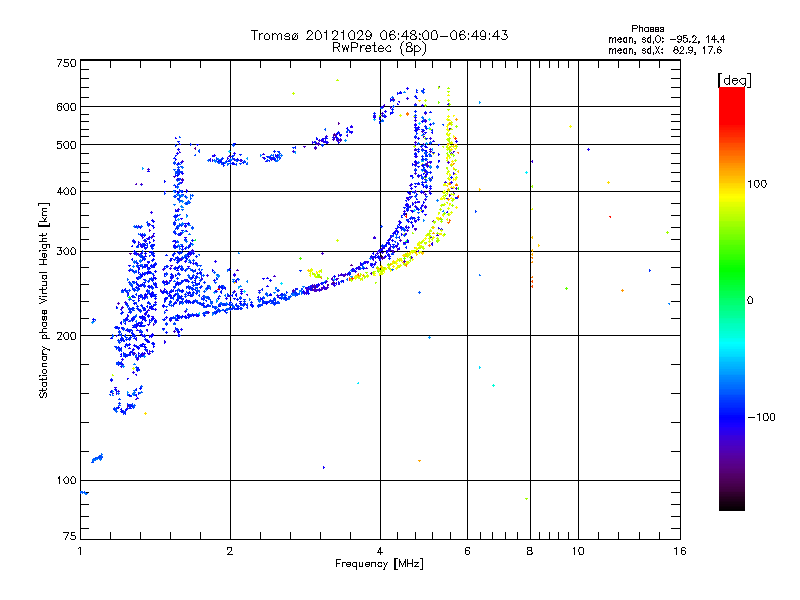The width and height of the screenshot is (800, 600).
Task: Click the x-axis tick label '16'
Action: pos(680,551)
